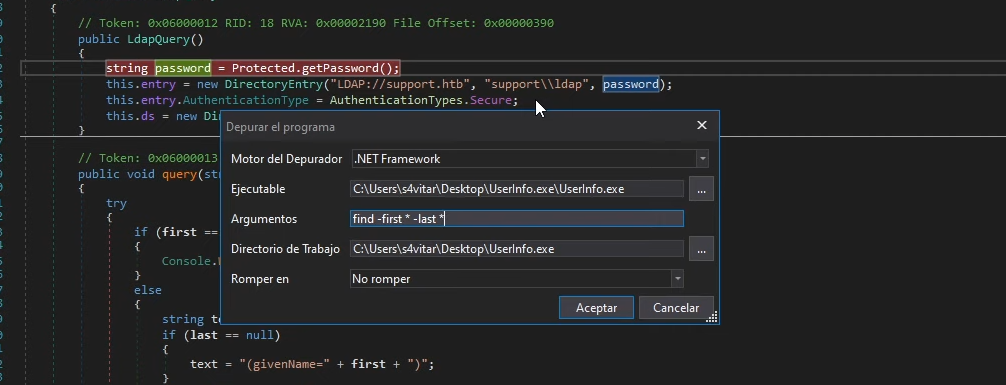Click the try keyword in the code
Viewport: 1006px width, 385px height.
click(x=116, y=203)
